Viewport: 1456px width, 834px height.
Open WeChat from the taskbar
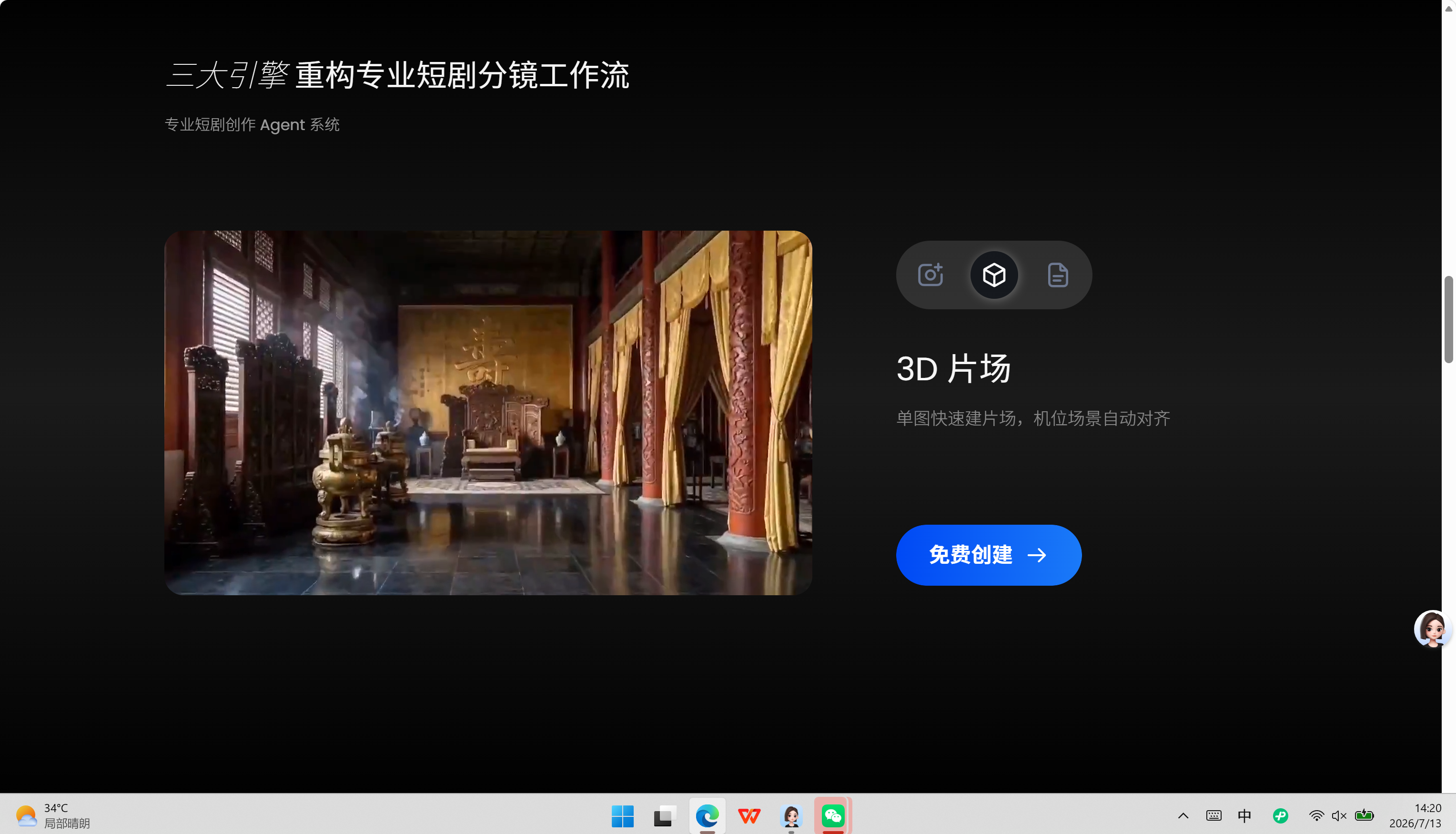tap(833, 816)
